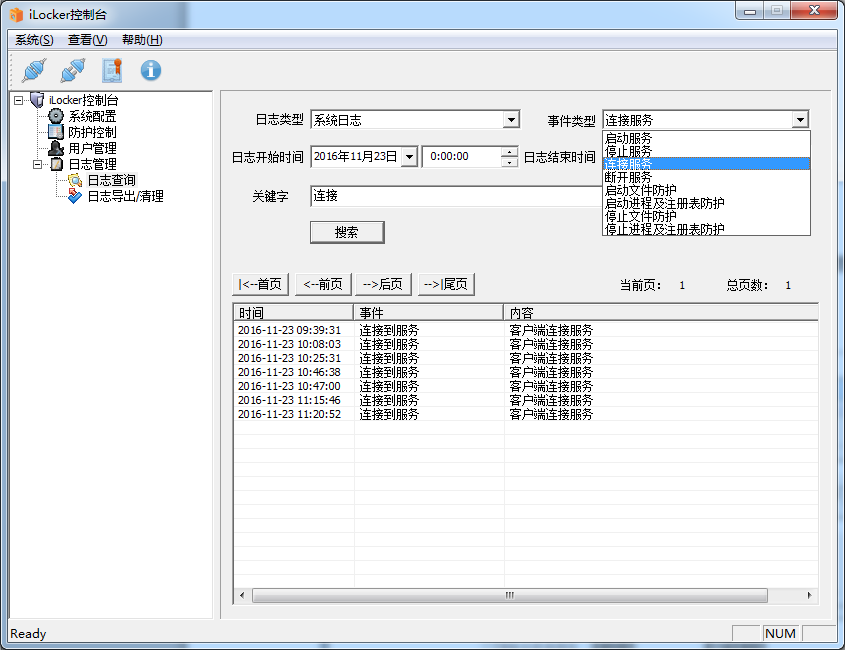Open the blue info About icon
This screenshot has width=845, height=650.
(151, 70)
